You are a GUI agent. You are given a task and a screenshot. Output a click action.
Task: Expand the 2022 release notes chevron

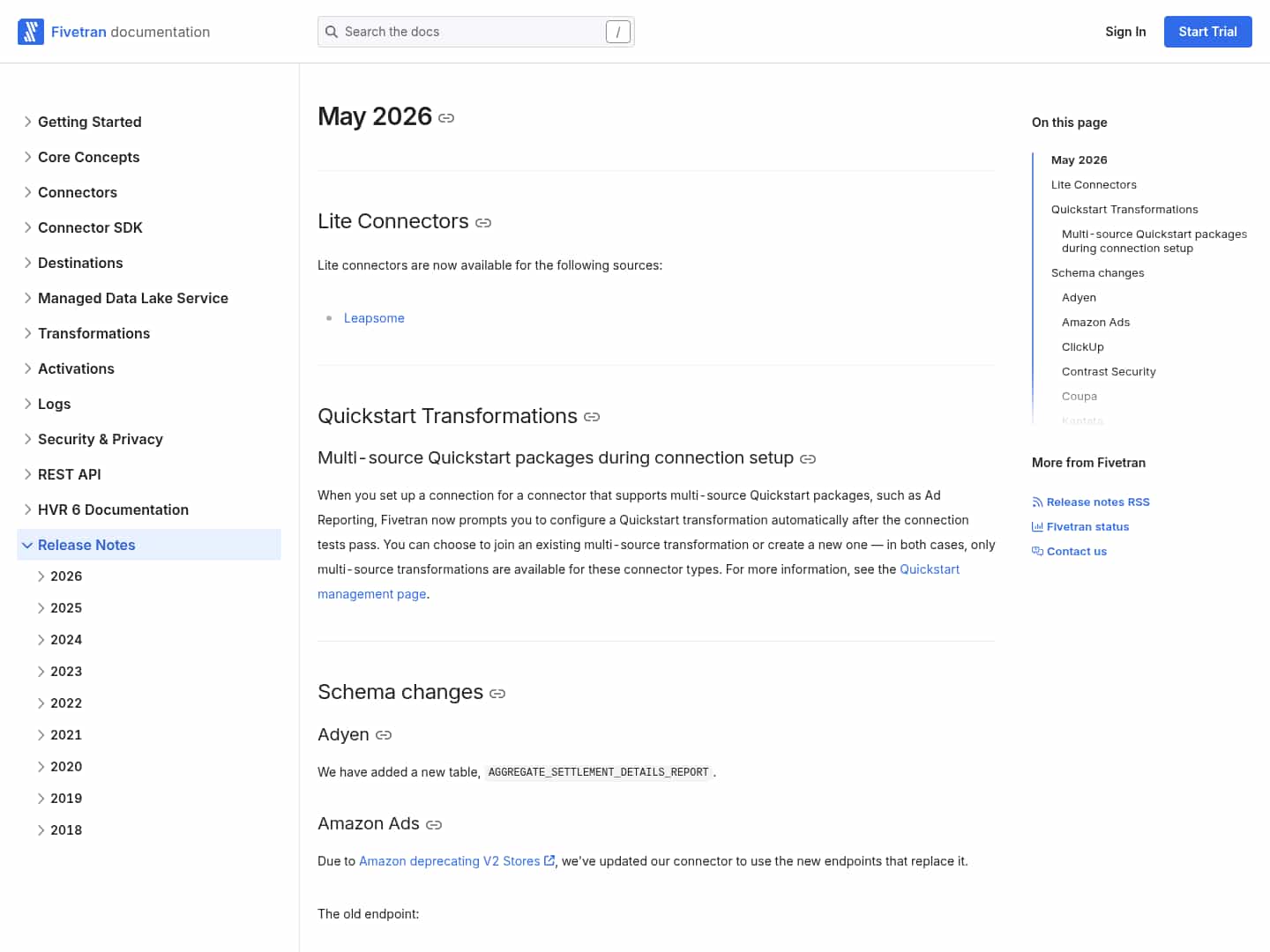(x=41, y=703)
